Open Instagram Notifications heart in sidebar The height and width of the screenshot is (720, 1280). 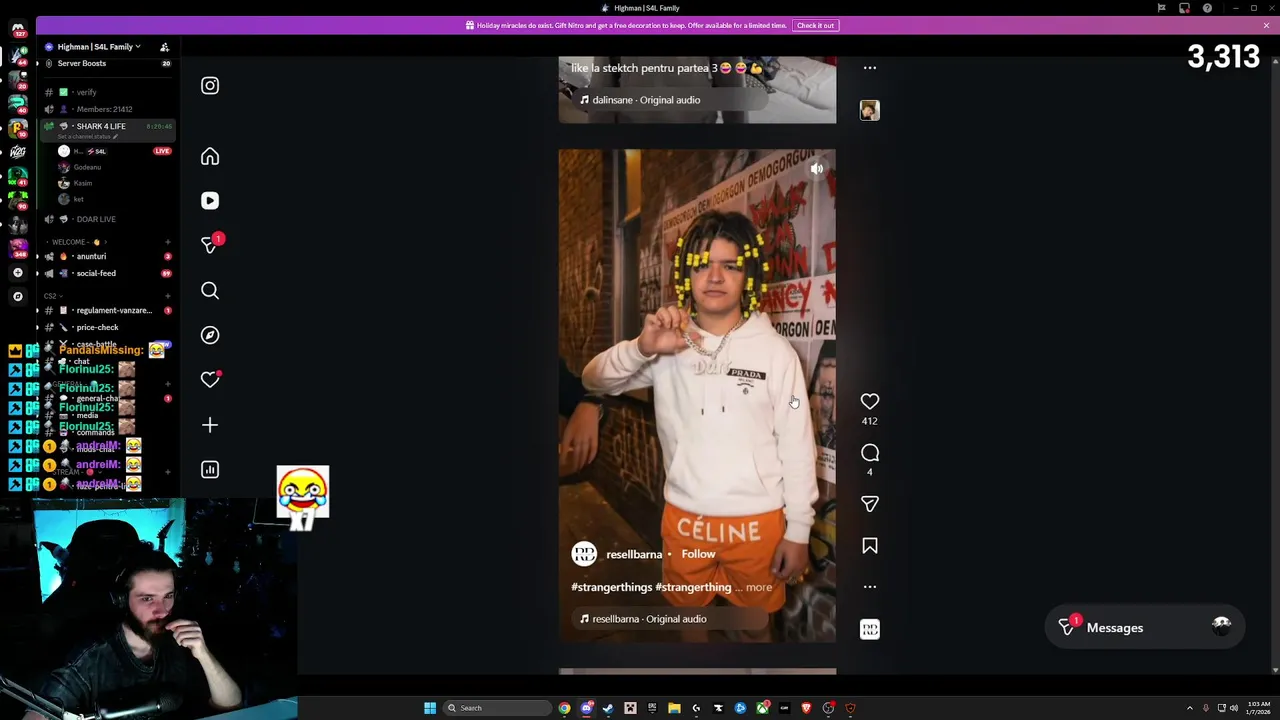click(210, 380)
